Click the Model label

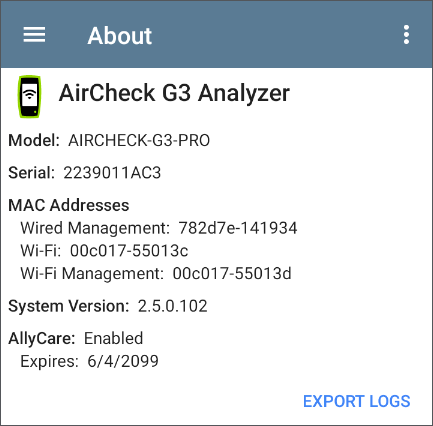34,140
